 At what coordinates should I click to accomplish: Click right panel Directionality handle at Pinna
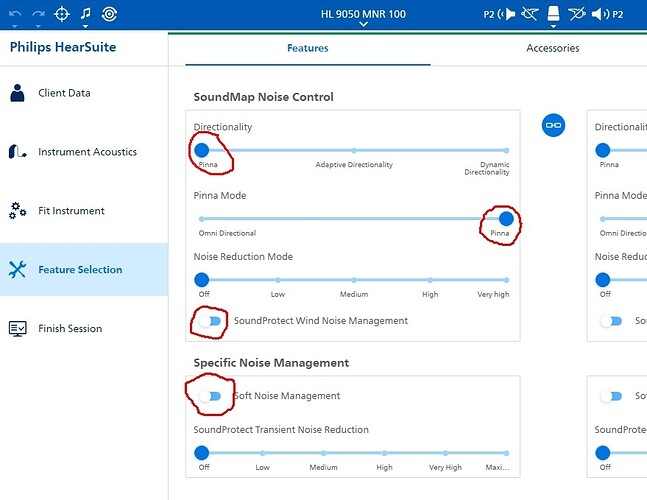tap(602, 151)
